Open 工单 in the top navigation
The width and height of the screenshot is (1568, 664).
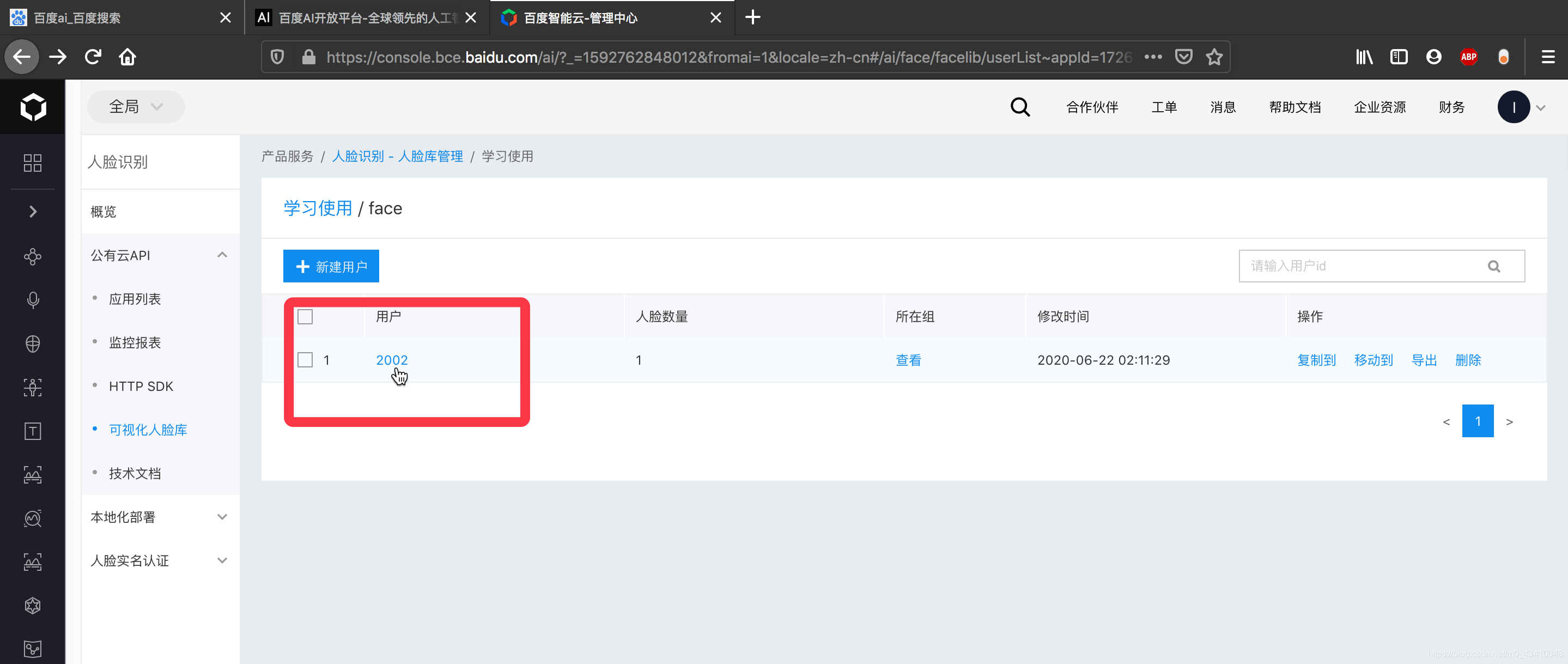[x=1164, y=107]
